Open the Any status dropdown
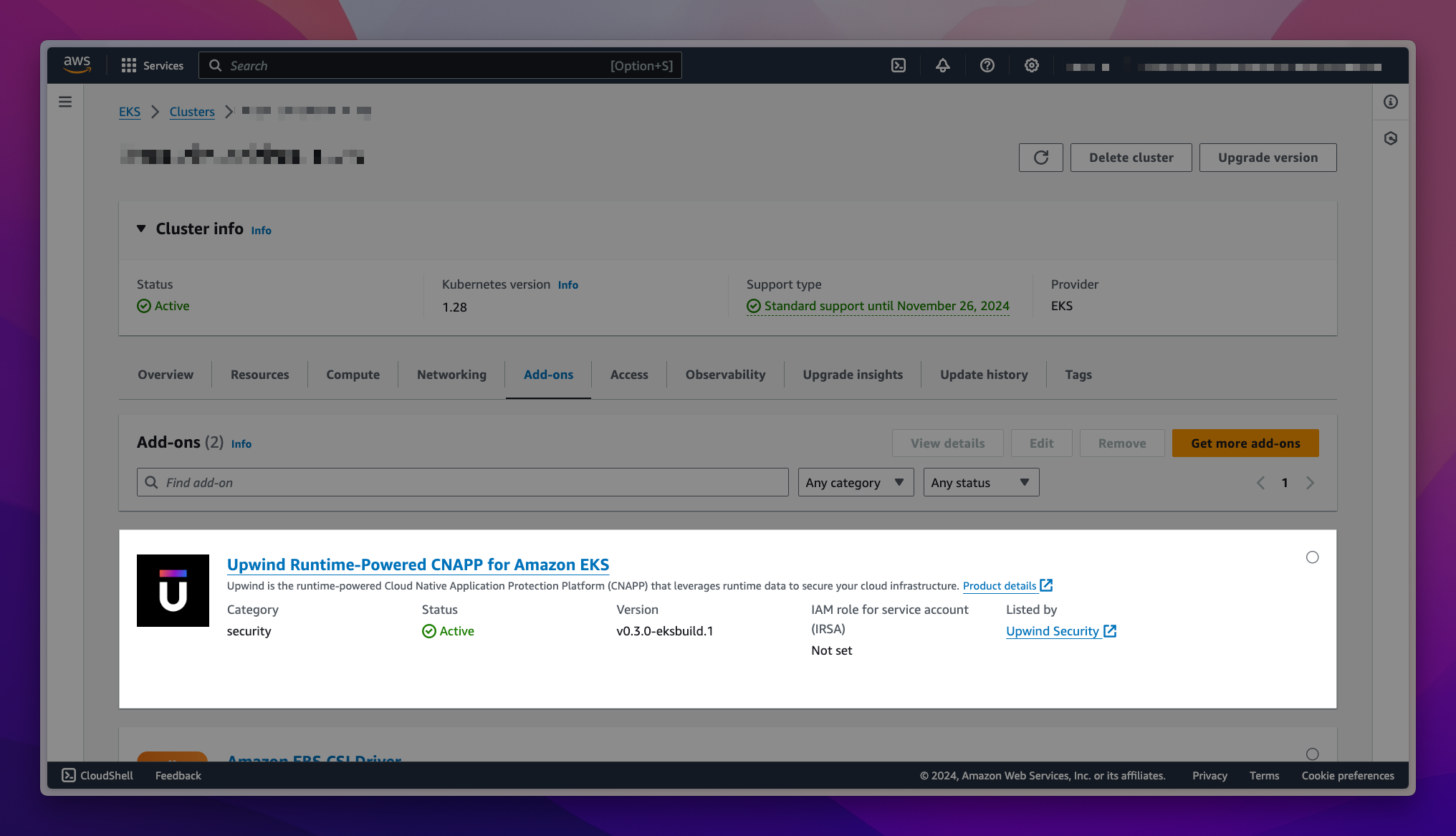 tap(981, 482)
